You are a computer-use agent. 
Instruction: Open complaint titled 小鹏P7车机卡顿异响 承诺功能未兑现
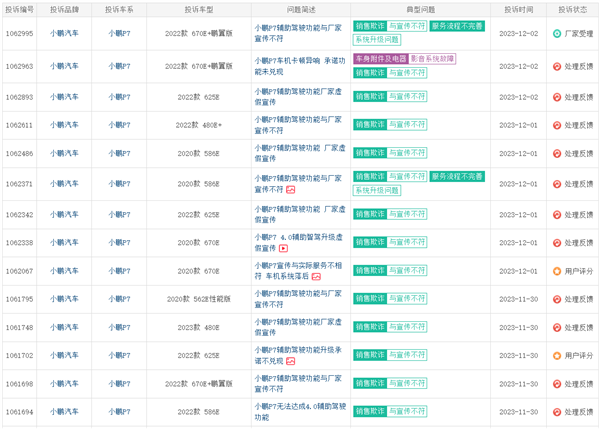point(300,66)
